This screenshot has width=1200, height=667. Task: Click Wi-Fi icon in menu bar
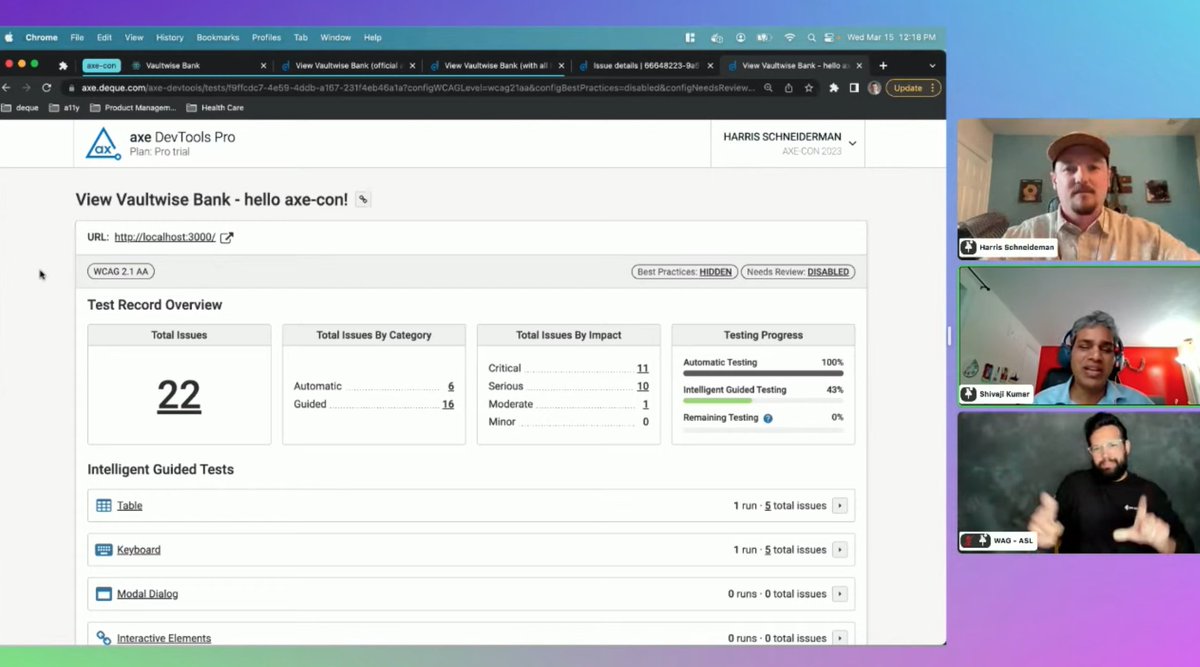click(790, 37)
